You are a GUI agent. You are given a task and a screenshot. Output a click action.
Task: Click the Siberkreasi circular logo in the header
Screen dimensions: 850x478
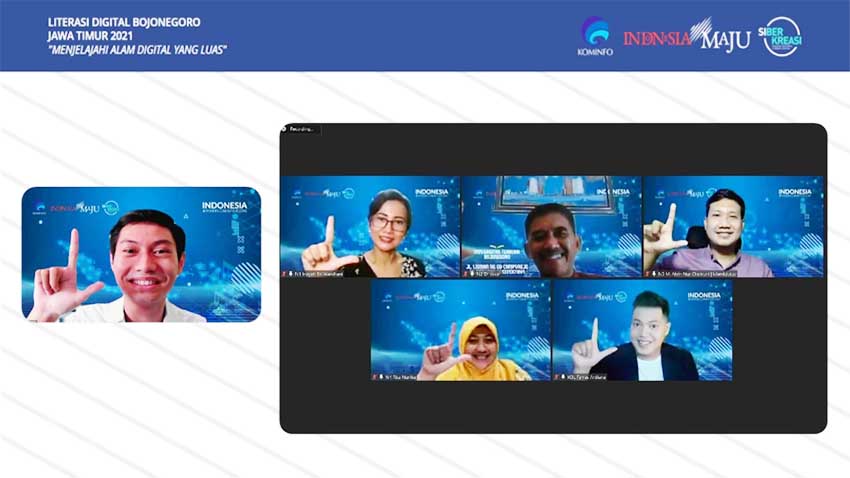tap(781, 36)
